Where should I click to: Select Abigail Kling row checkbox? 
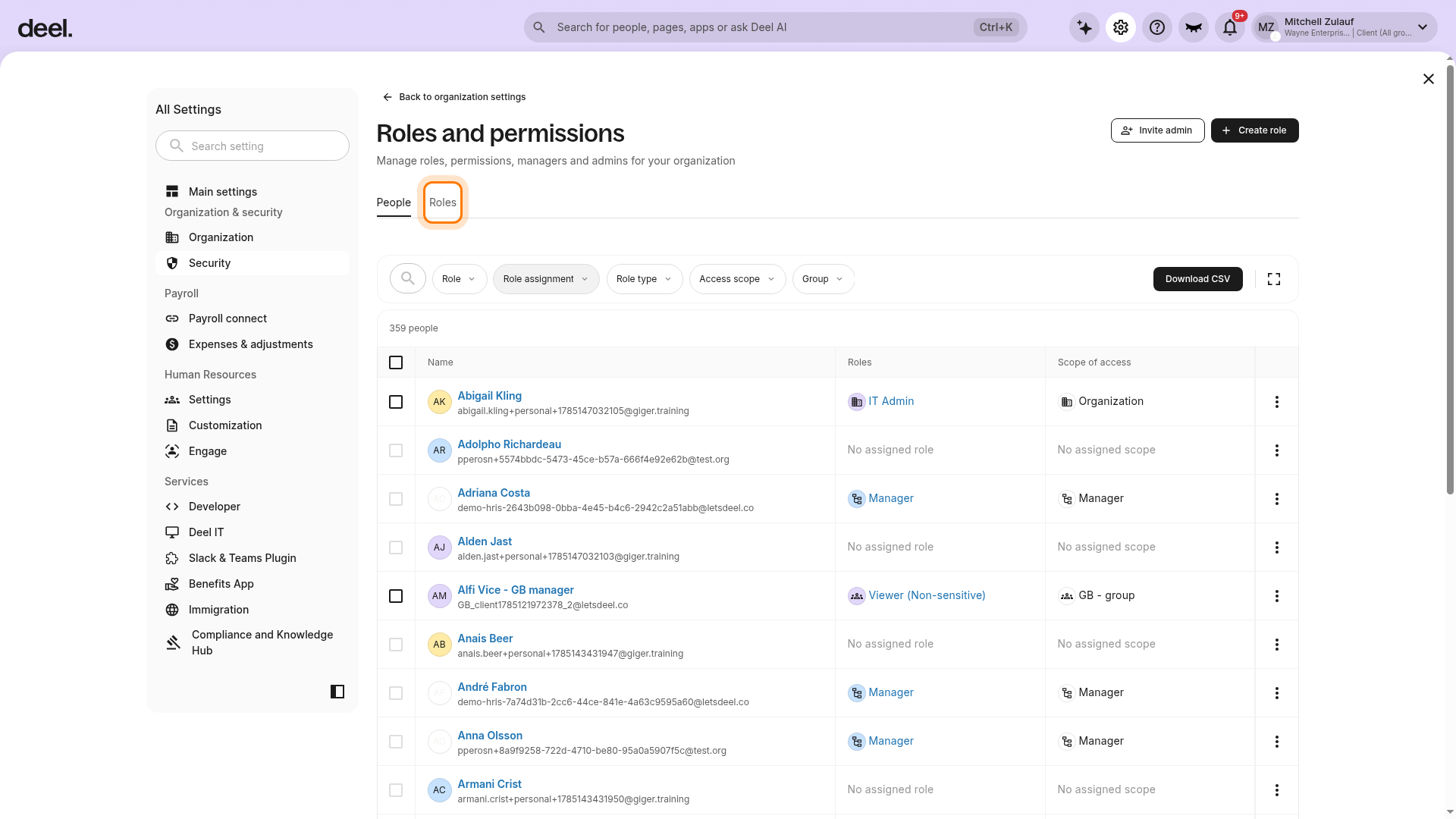396,402
